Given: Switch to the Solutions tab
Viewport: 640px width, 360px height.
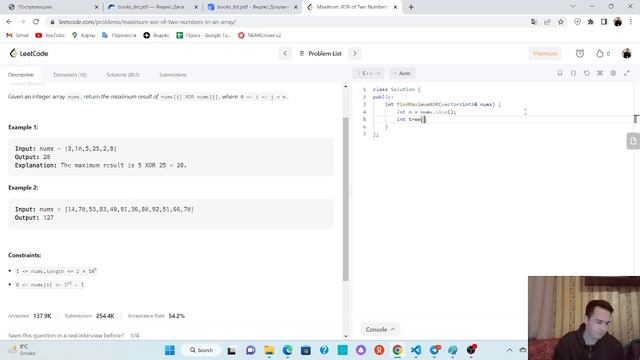Looking at the screenshot, I should 122,75.
